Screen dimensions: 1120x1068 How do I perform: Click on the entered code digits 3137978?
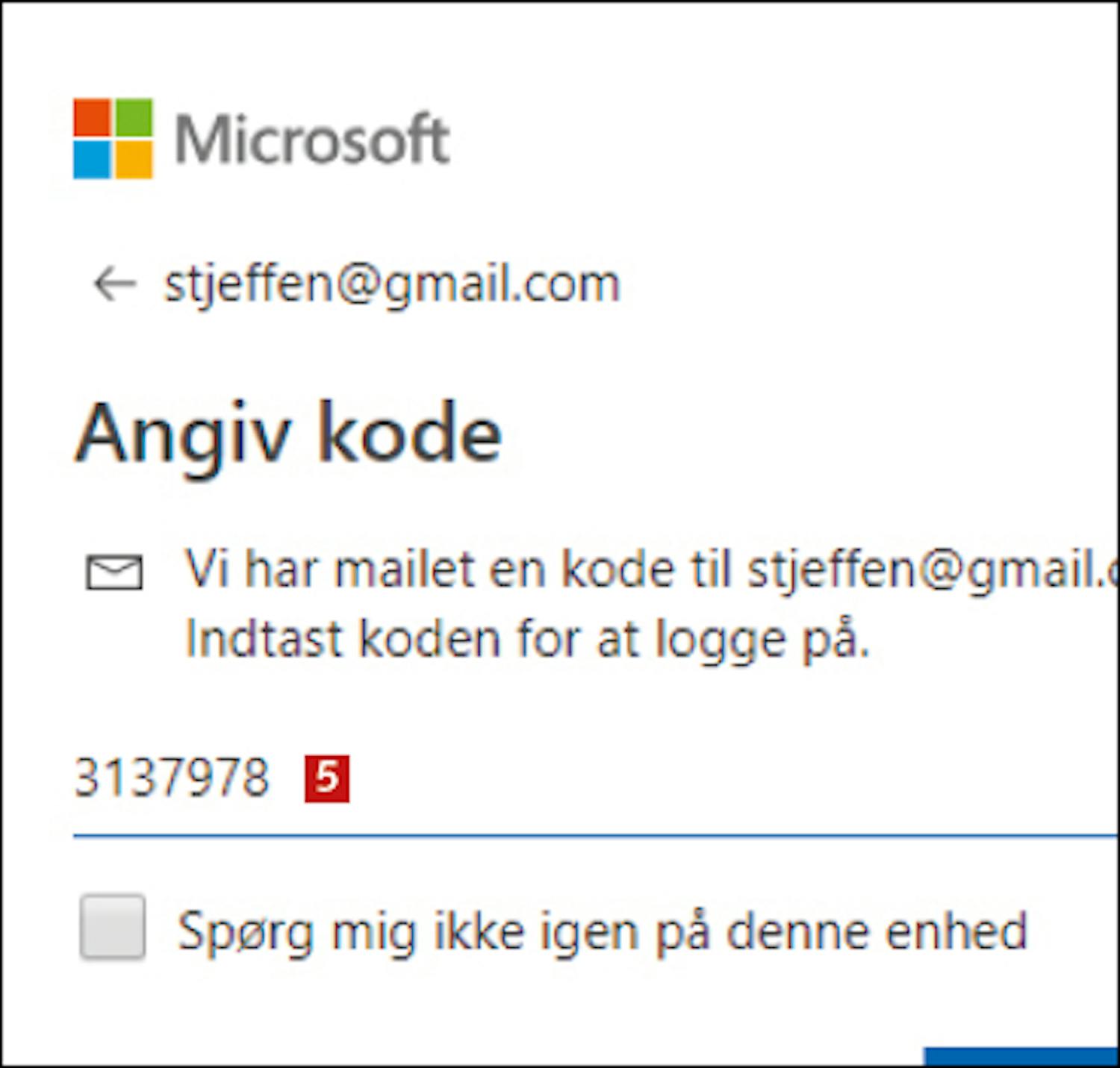172,778
